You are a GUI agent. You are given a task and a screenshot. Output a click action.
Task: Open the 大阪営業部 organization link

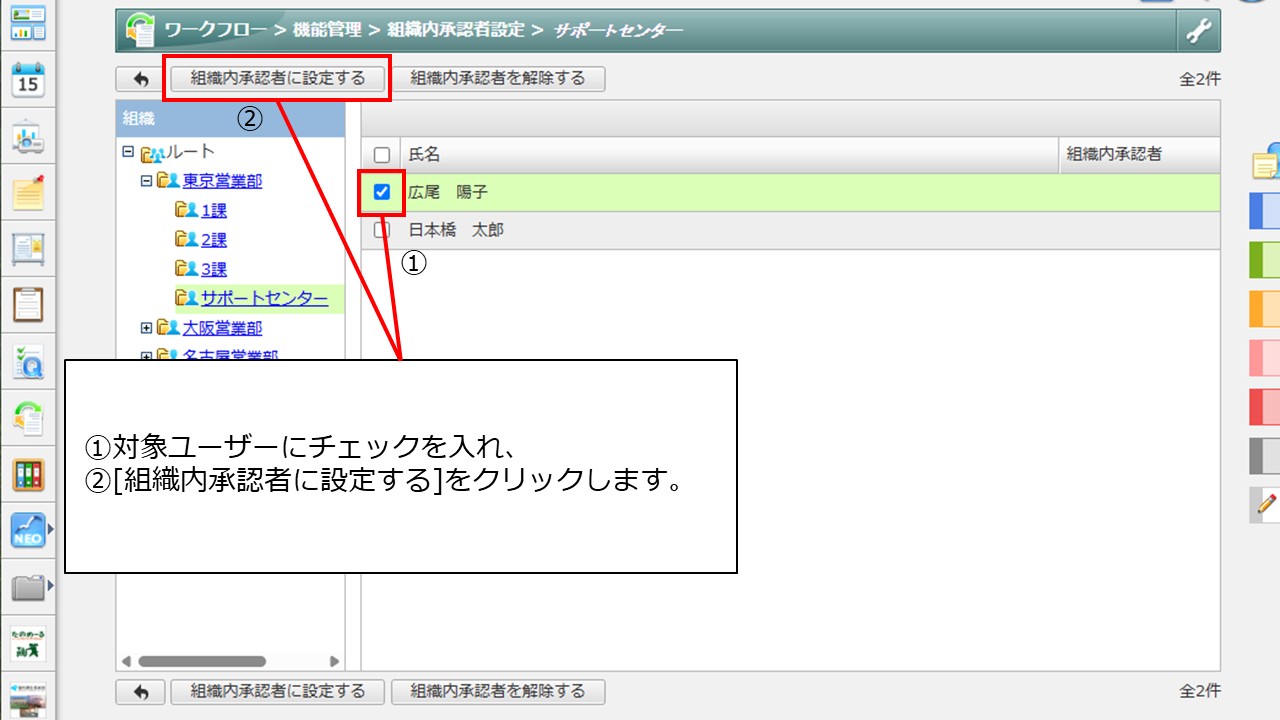click(x=223, y=328)
